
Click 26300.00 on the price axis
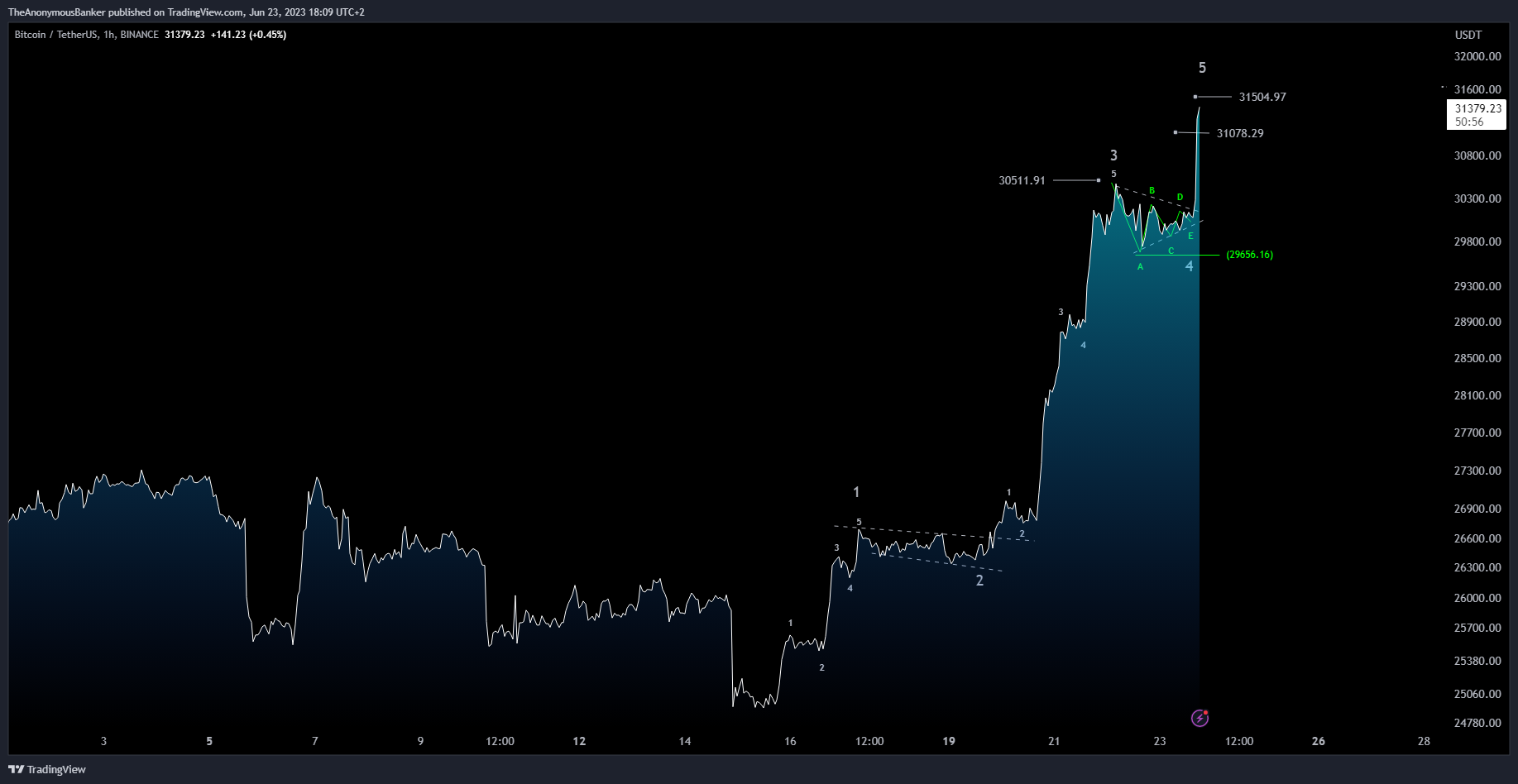(x=1477, y=567)
